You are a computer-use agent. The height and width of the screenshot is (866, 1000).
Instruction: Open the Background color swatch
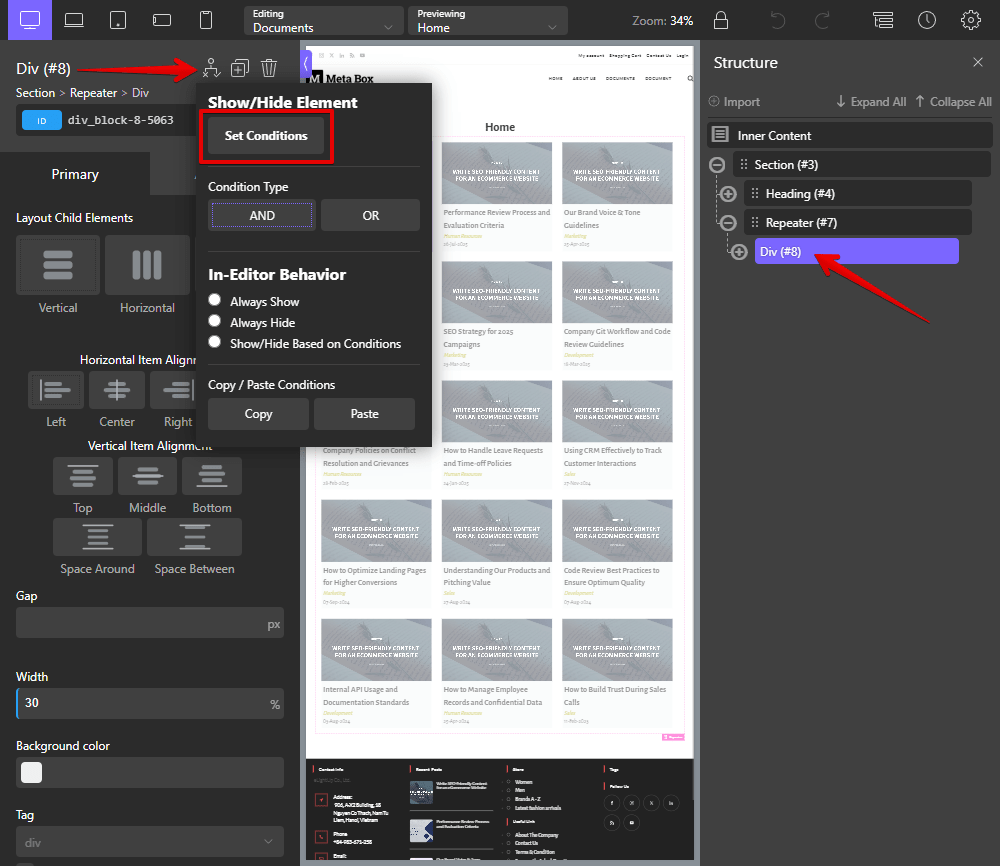30,771
